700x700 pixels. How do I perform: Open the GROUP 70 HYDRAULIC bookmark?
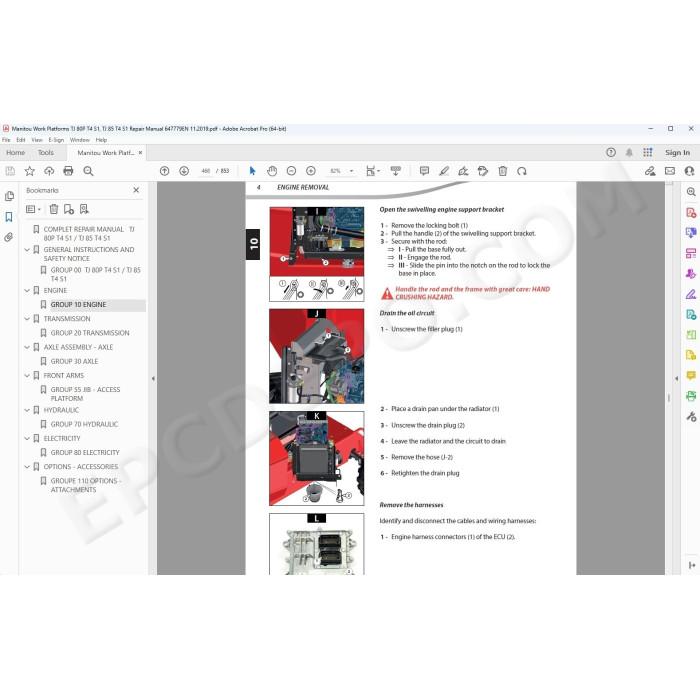pyautogui.click(x=84, y=424)
